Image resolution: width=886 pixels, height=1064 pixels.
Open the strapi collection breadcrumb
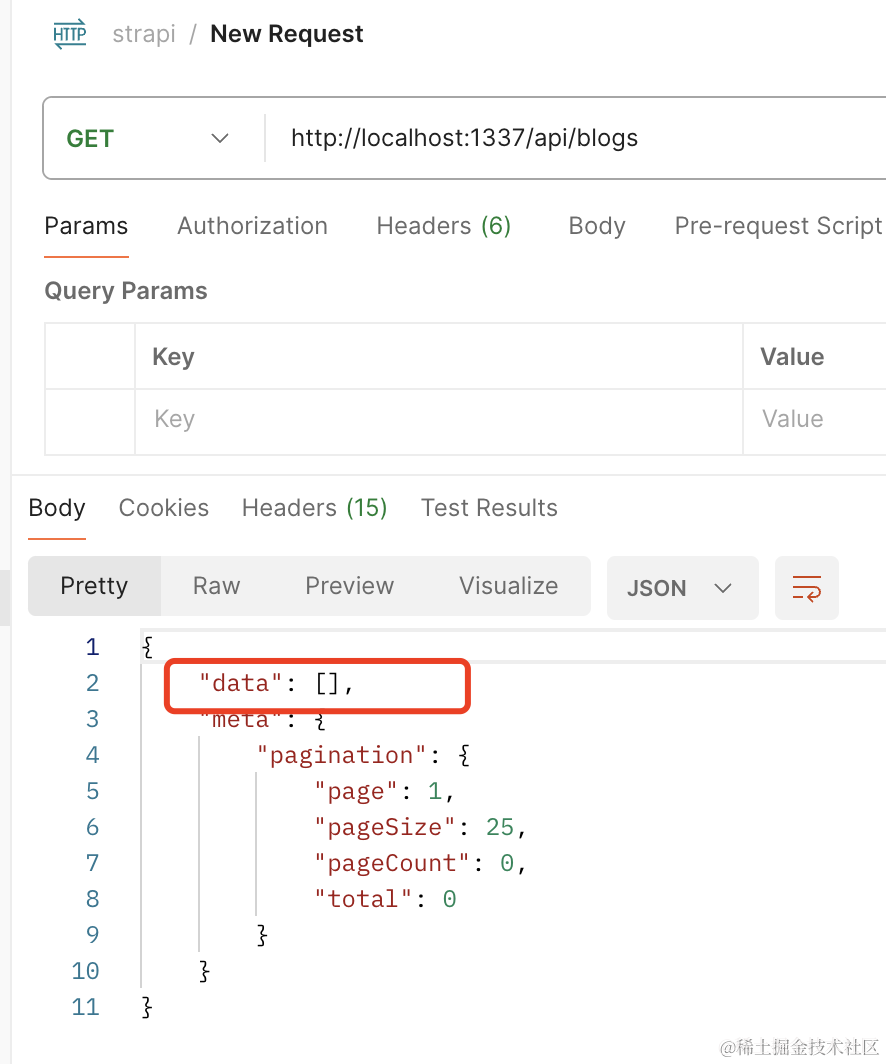144,34
